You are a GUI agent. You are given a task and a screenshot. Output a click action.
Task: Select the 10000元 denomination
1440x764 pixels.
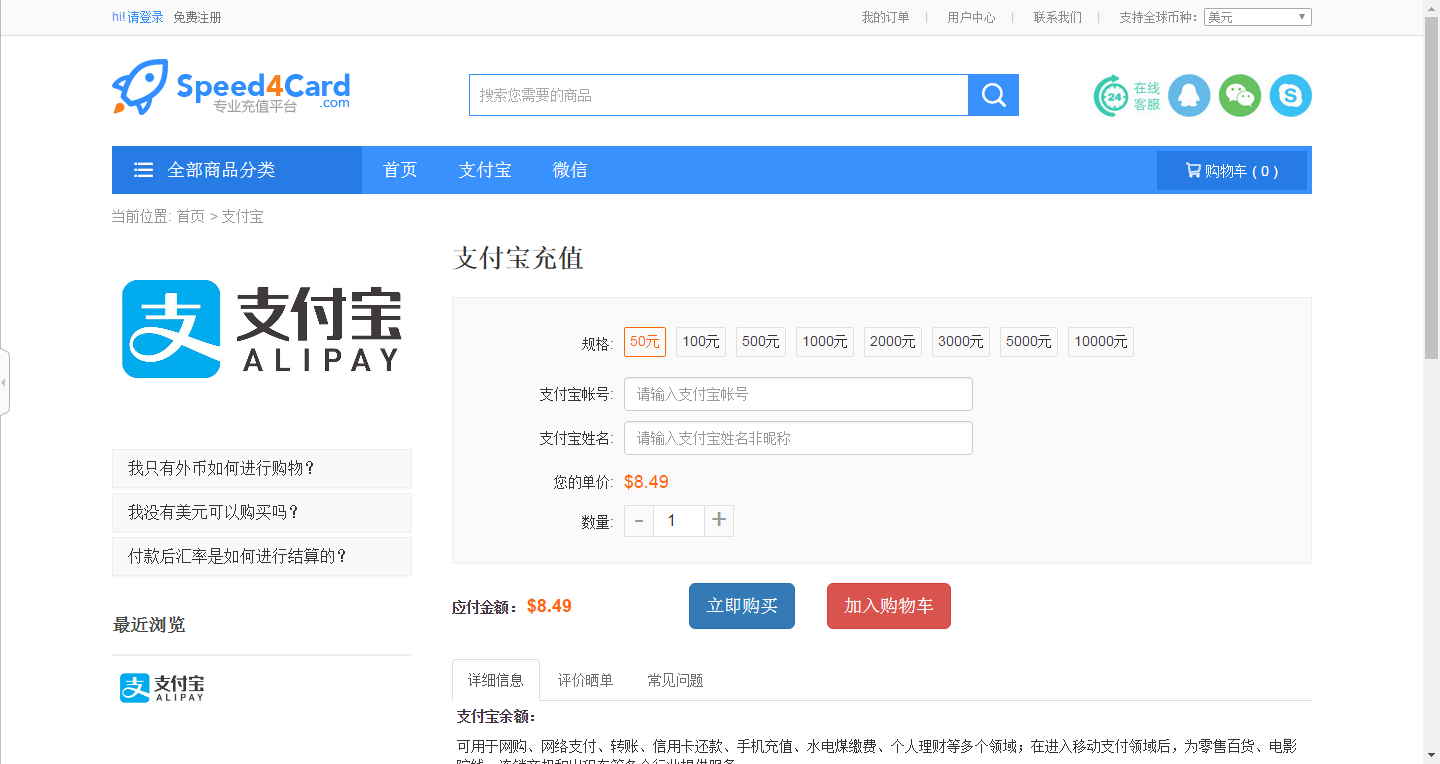point(1101,342)
